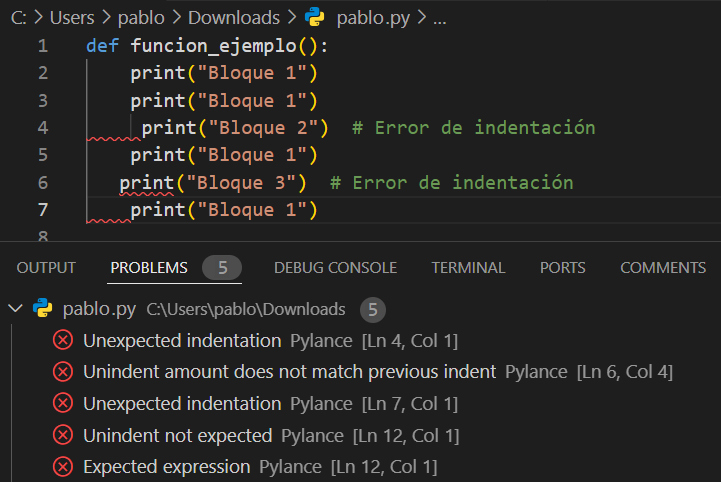The height and width of the screenshot is (482, 721).
Task: Open the breadcrumb ellipsis symbol picker
Action: (440, 19)
